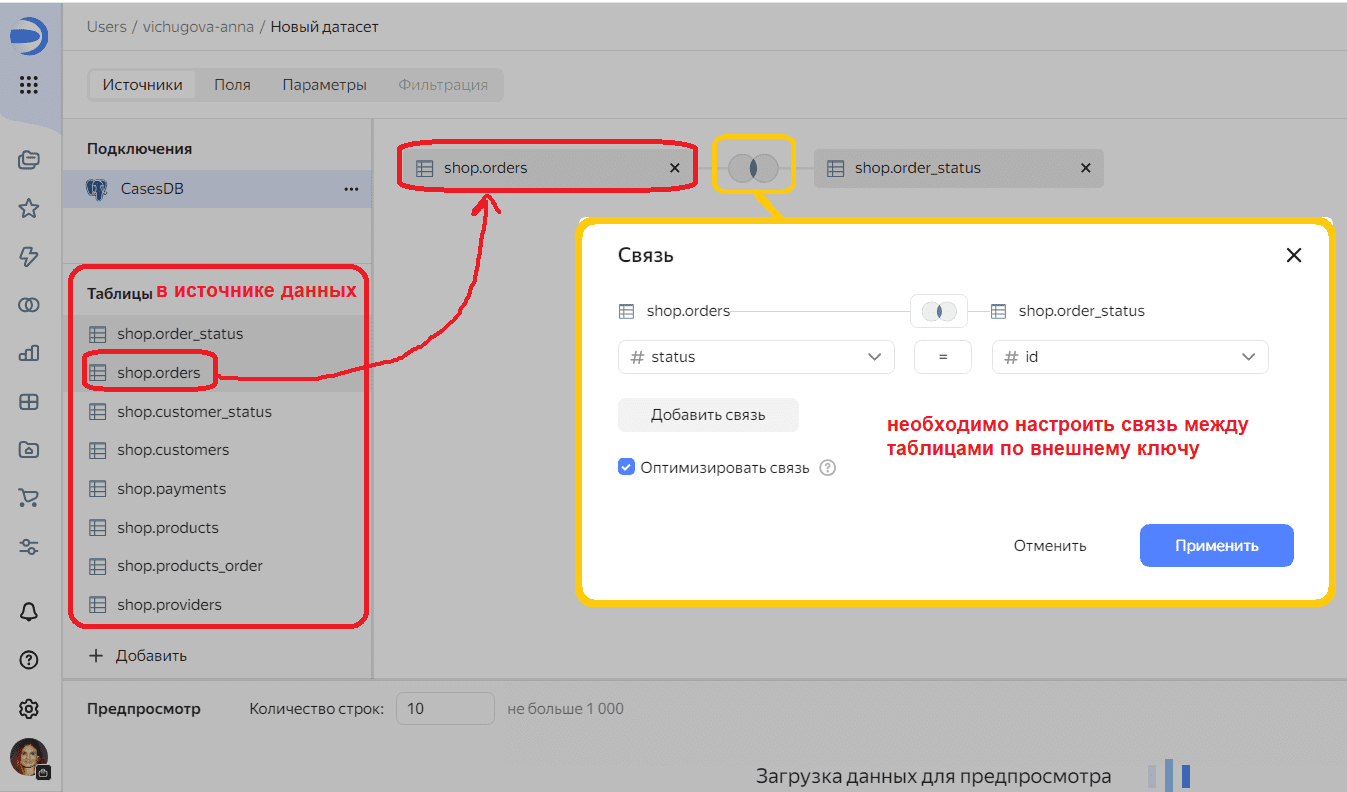Remove shop.orders table from the canvas
1347x792 pixels.
[x=675, y=168]
